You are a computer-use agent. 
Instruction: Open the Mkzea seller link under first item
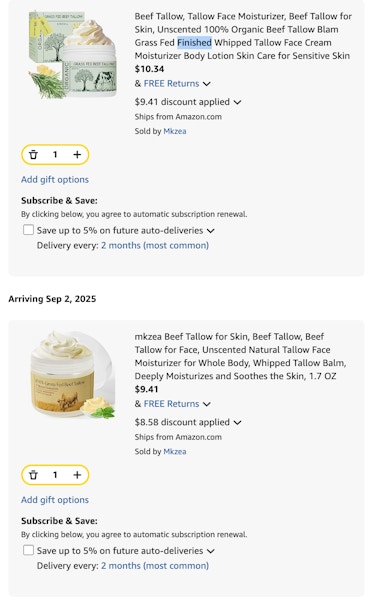[x=175, y=131]
